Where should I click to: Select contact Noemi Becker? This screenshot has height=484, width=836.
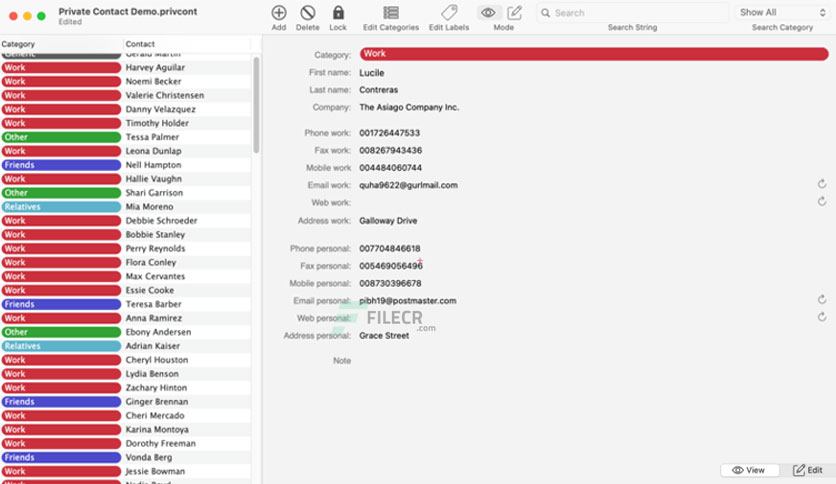154,82
